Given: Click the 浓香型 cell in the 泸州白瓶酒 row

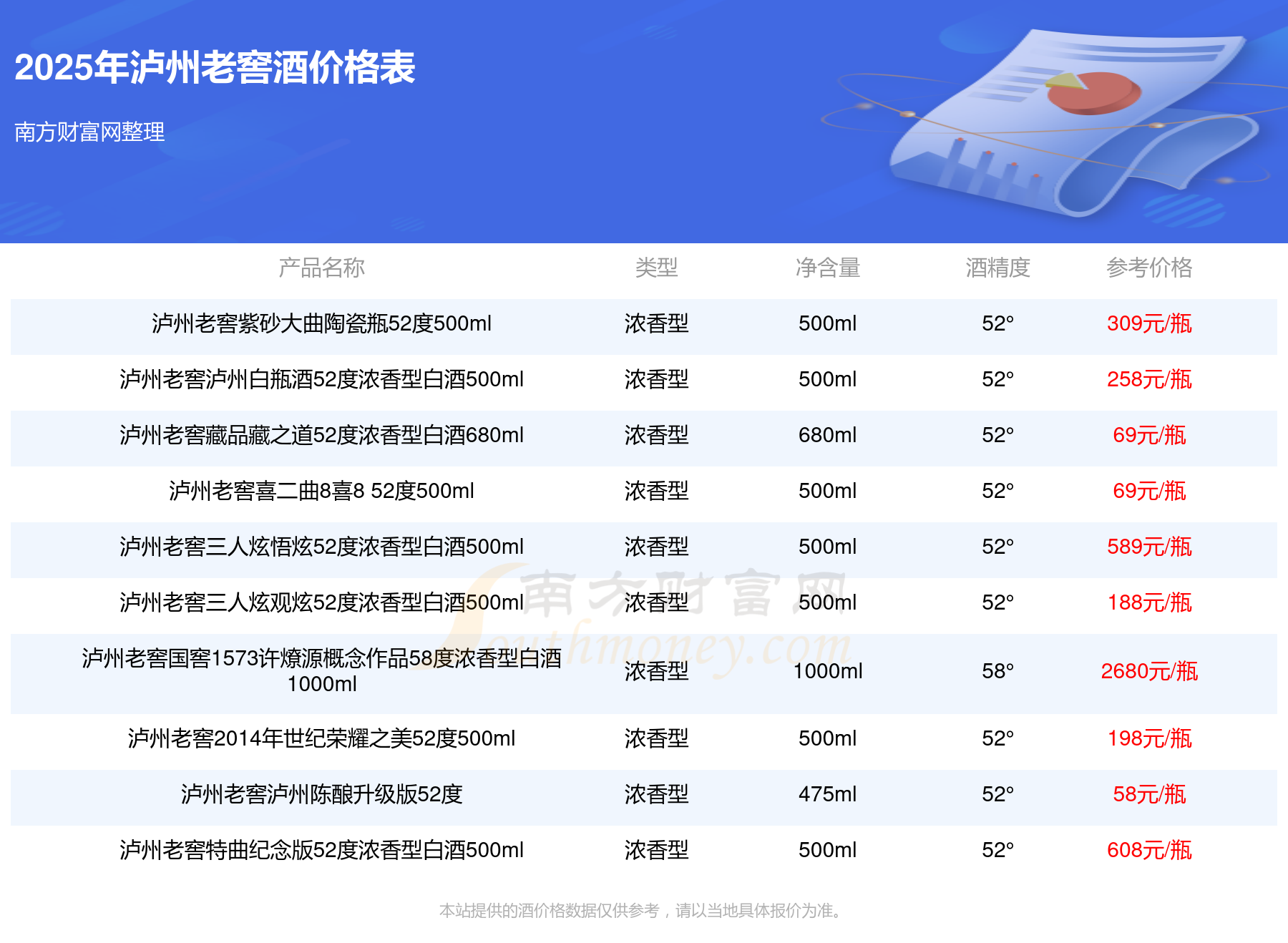Looking at the screenshot, I should (x=656, y=379).
